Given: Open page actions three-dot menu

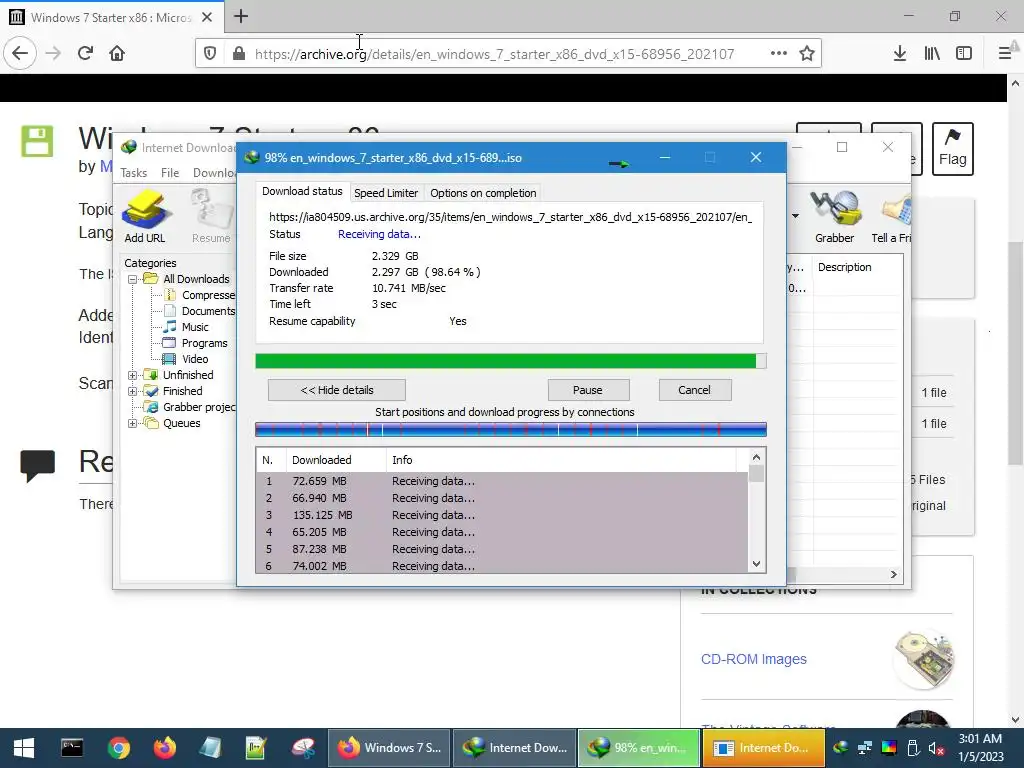Looking at the screenshot, I should 778,53.
